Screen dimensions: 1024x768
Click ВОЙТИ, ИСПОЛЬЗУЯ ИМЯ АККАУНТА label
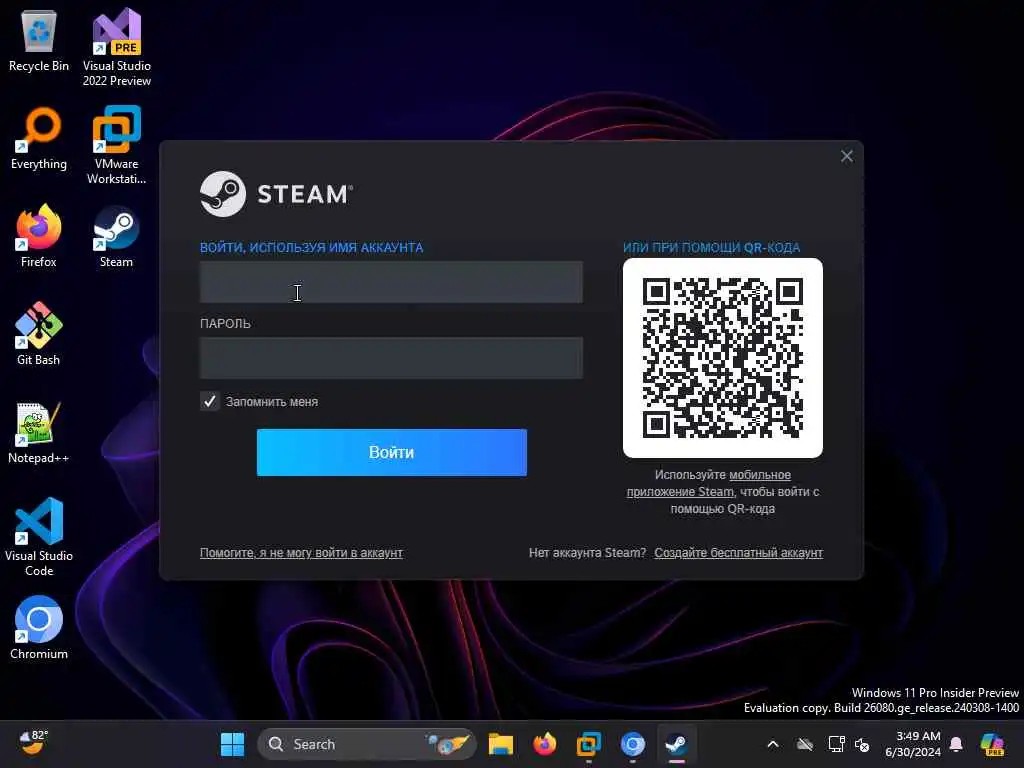[x=312, y=248]
